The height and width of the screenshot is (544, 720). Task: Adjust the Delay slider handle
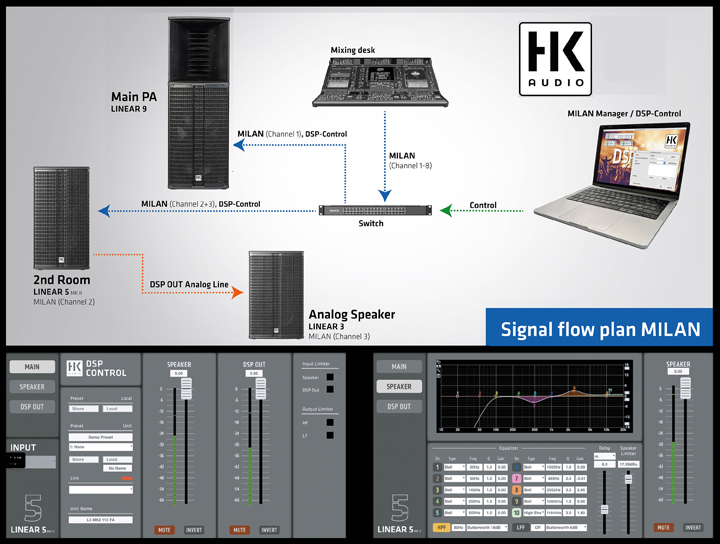coord(605,509)
